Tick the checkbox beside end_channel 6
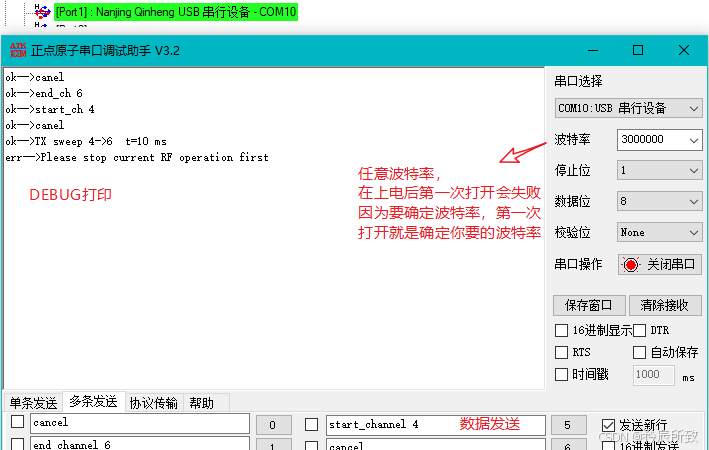709x450 pixels. [x=18, y=444]
